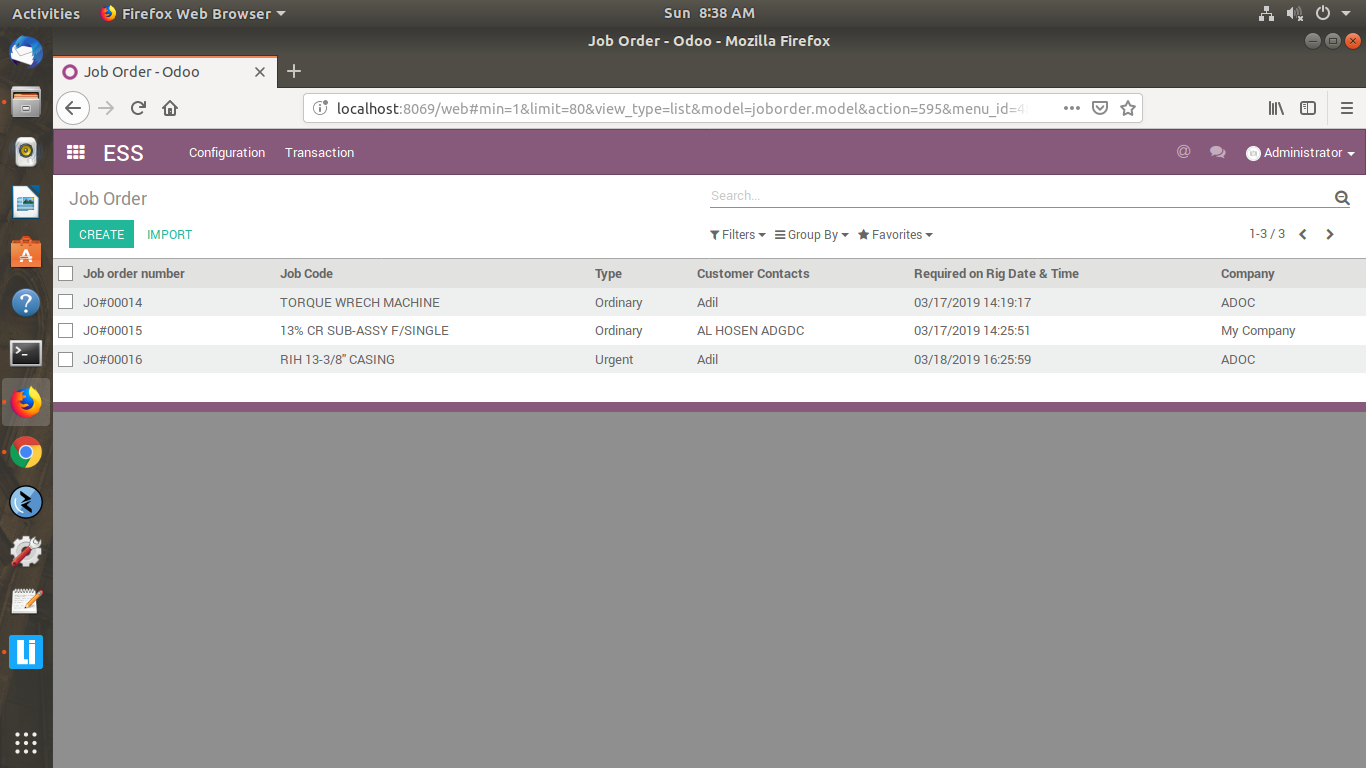
Task: Open the Odoo apps grid menu
Action: pyautogui.click(x=75, y=152)
